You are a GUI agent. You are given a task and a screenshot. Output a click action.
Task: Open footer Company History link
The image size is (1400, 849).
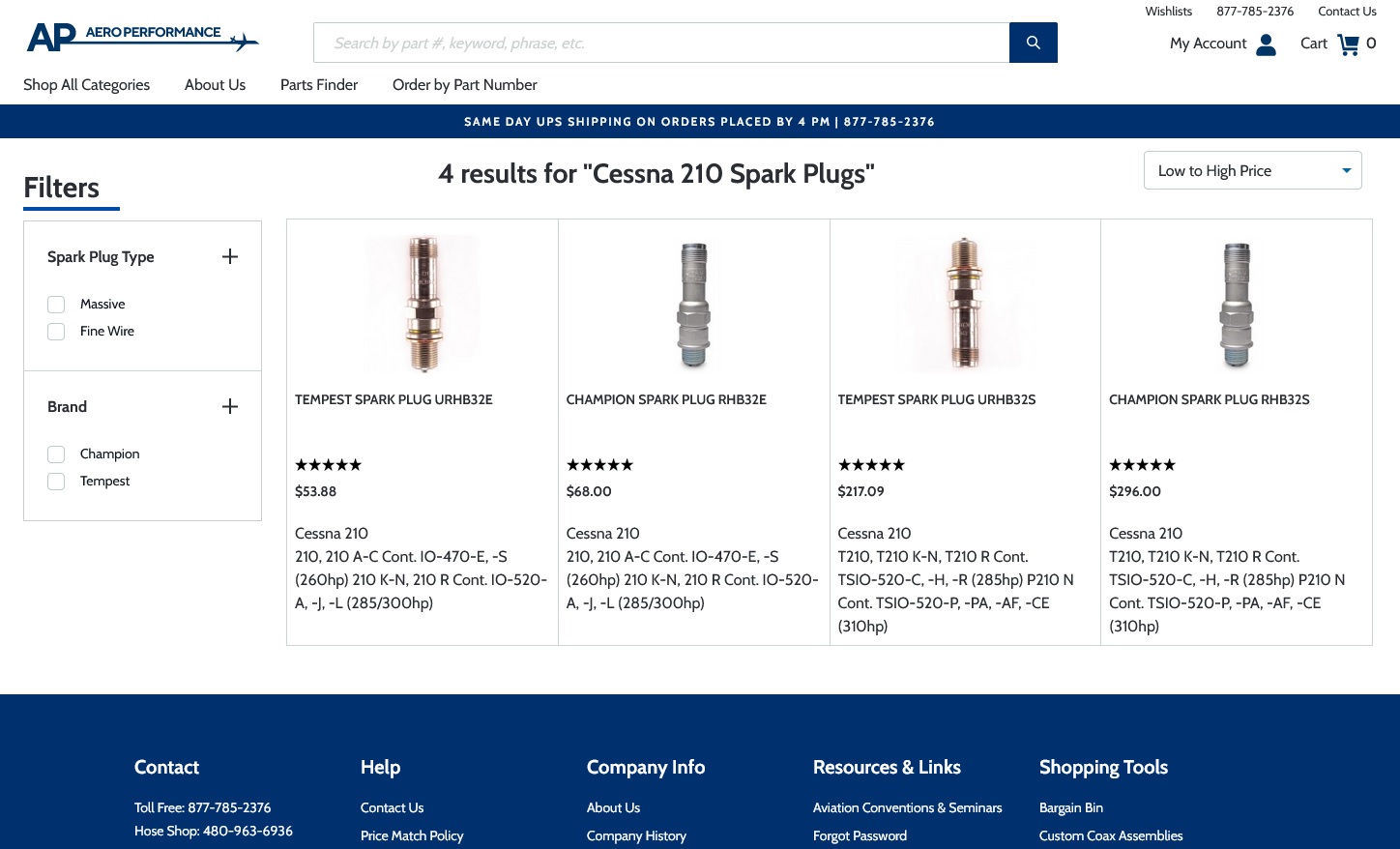(x=636, y=835)
